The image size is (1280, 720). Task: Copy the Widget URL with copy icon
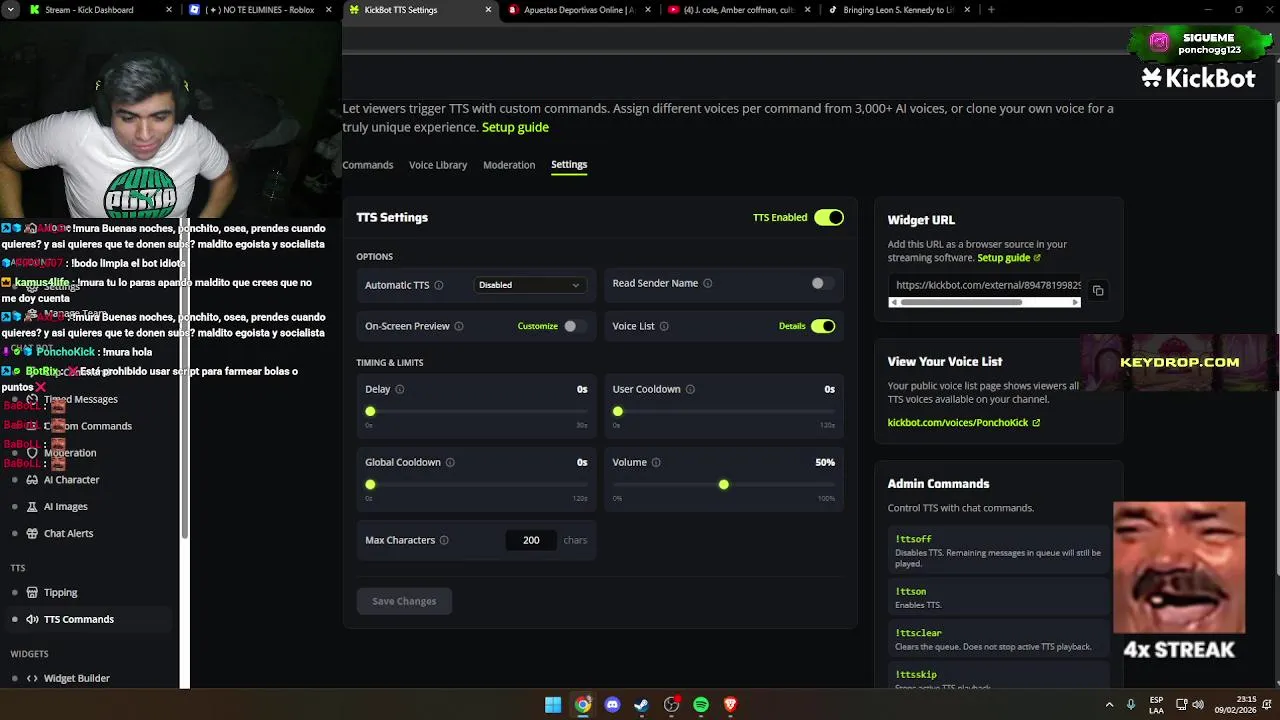click(1098, 291)
